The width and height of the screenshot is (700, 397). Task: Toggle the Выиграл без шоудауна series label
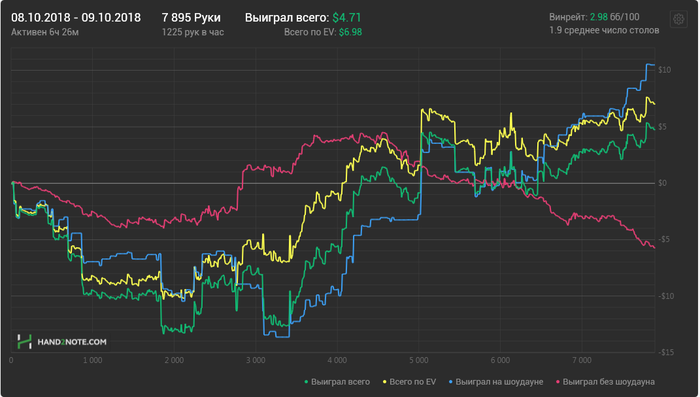[608, 382]
